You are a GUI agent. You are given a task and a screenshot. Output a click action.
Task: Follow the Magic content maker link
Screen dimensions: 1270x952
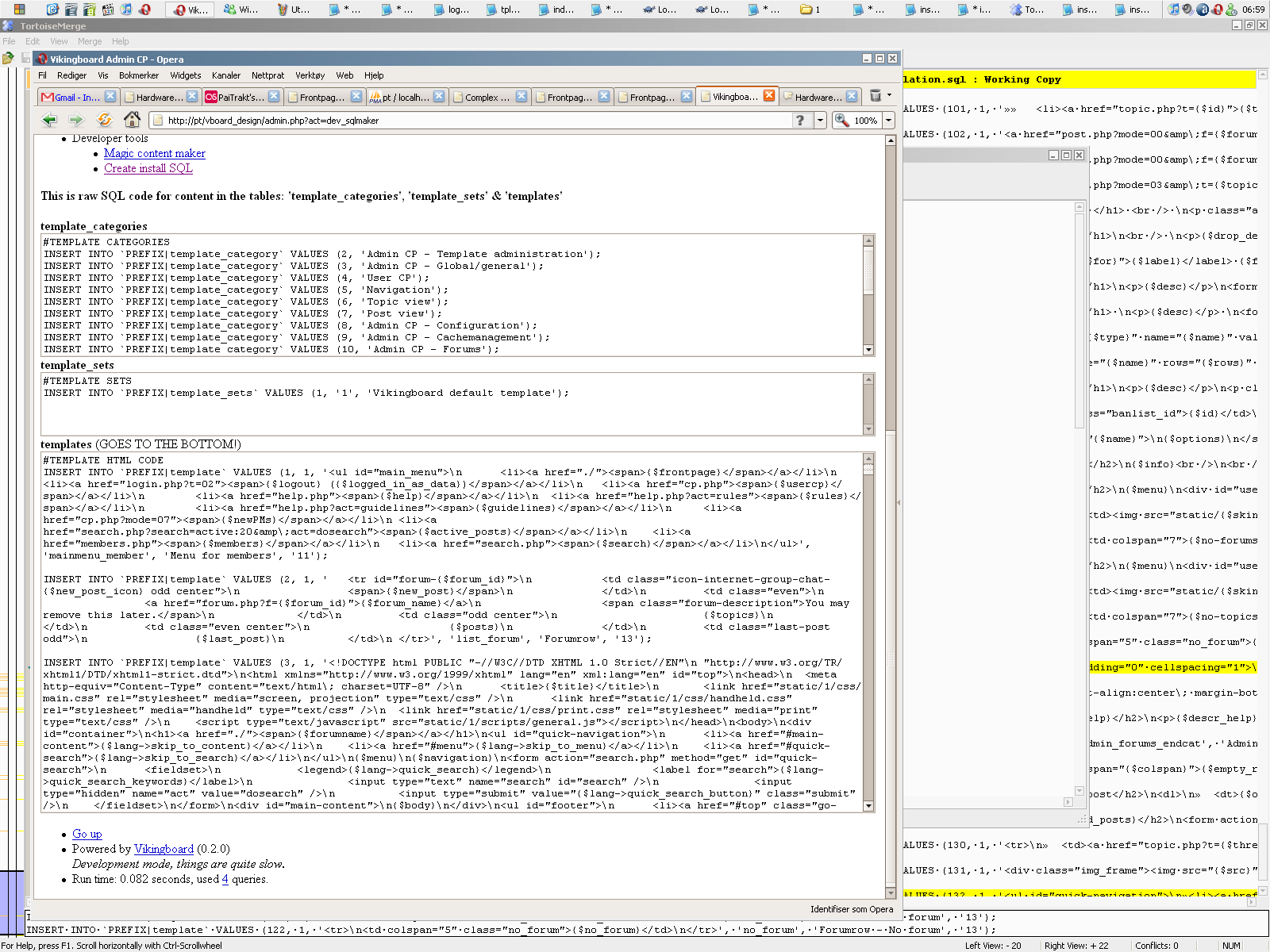[x=155, y=153]
